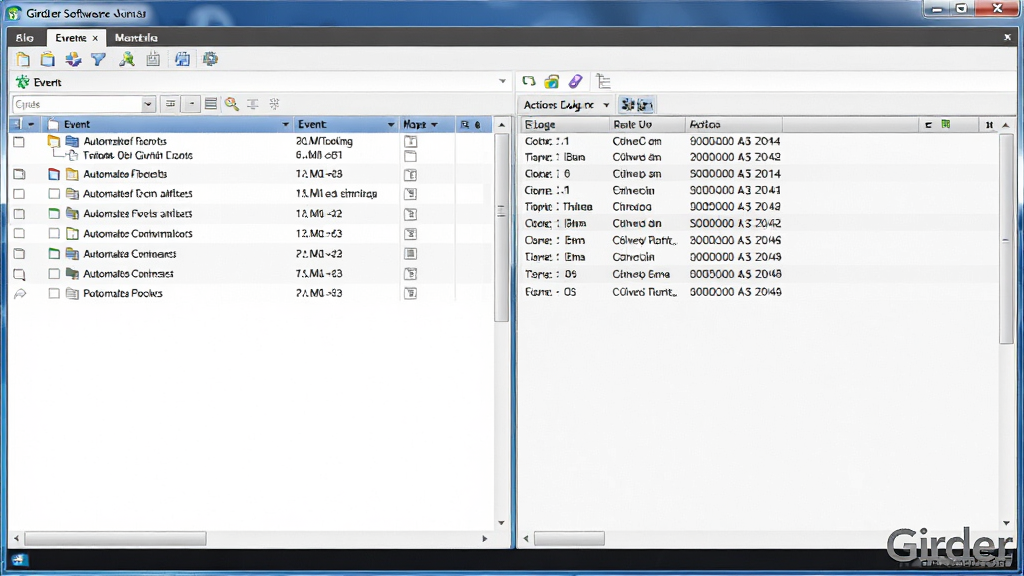
Task: Sort by the Eloge column header
Action: pyautogui.click(x=566, y=124)
